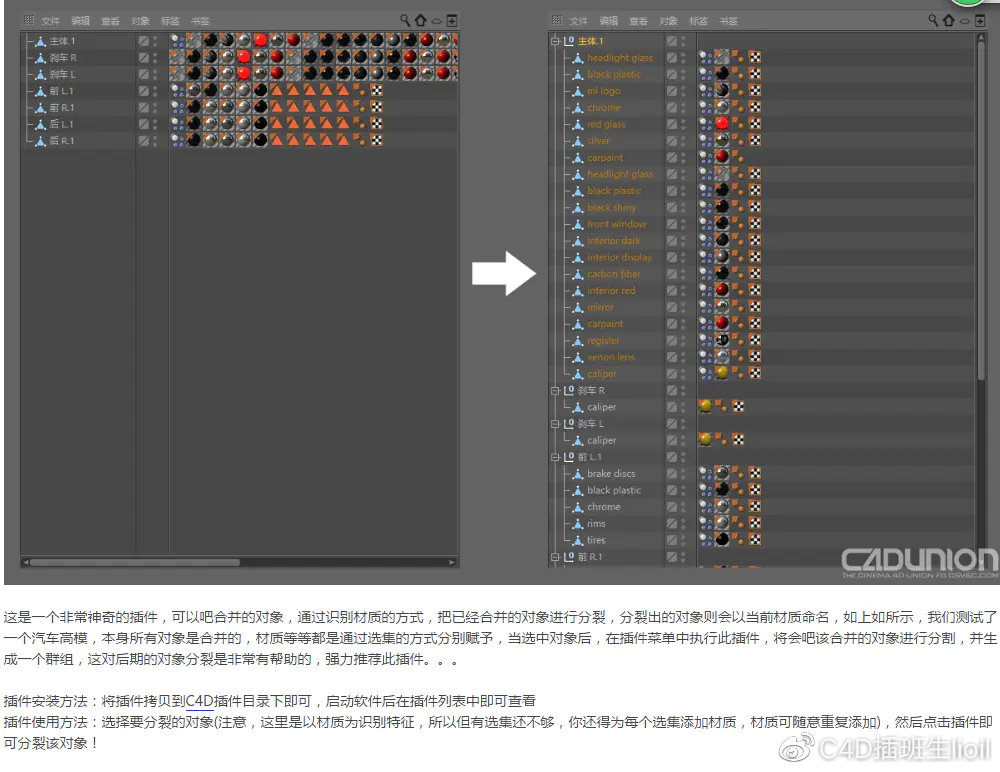Click the search magnifier icon in the object manager
This screenshot has height=772, width=1000.
[x=933, y=20]
